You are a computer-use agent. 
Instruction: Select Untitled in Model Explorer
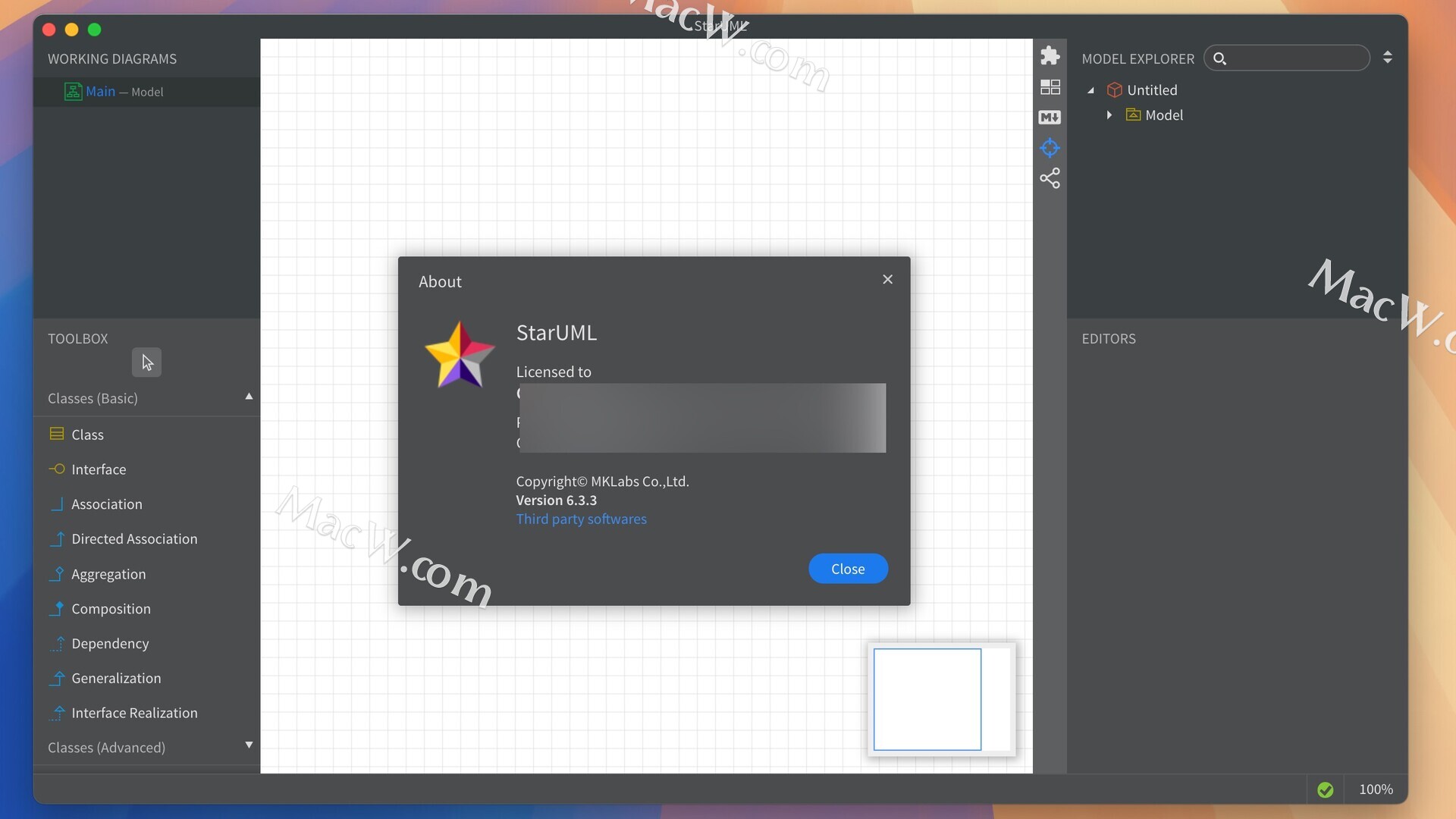coord(1152,90)
